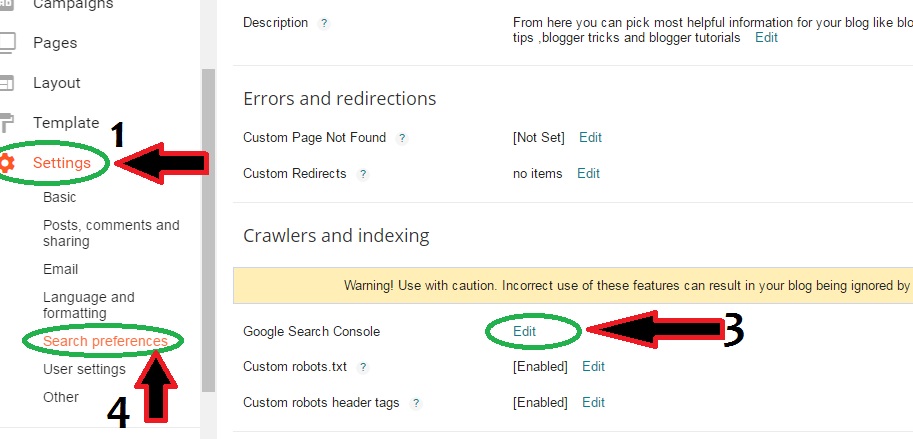Open help icon for Custom robots.txt
The image size is (913, 439).
coord(363,367)
